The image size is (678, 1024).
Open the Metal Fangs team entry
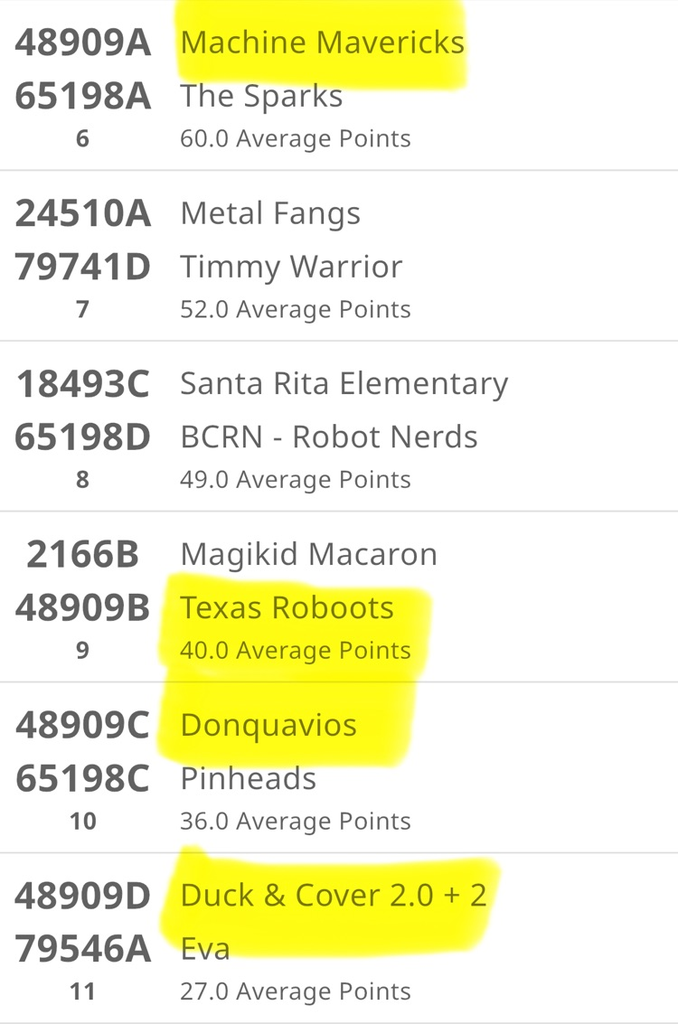tap(270, 214)
